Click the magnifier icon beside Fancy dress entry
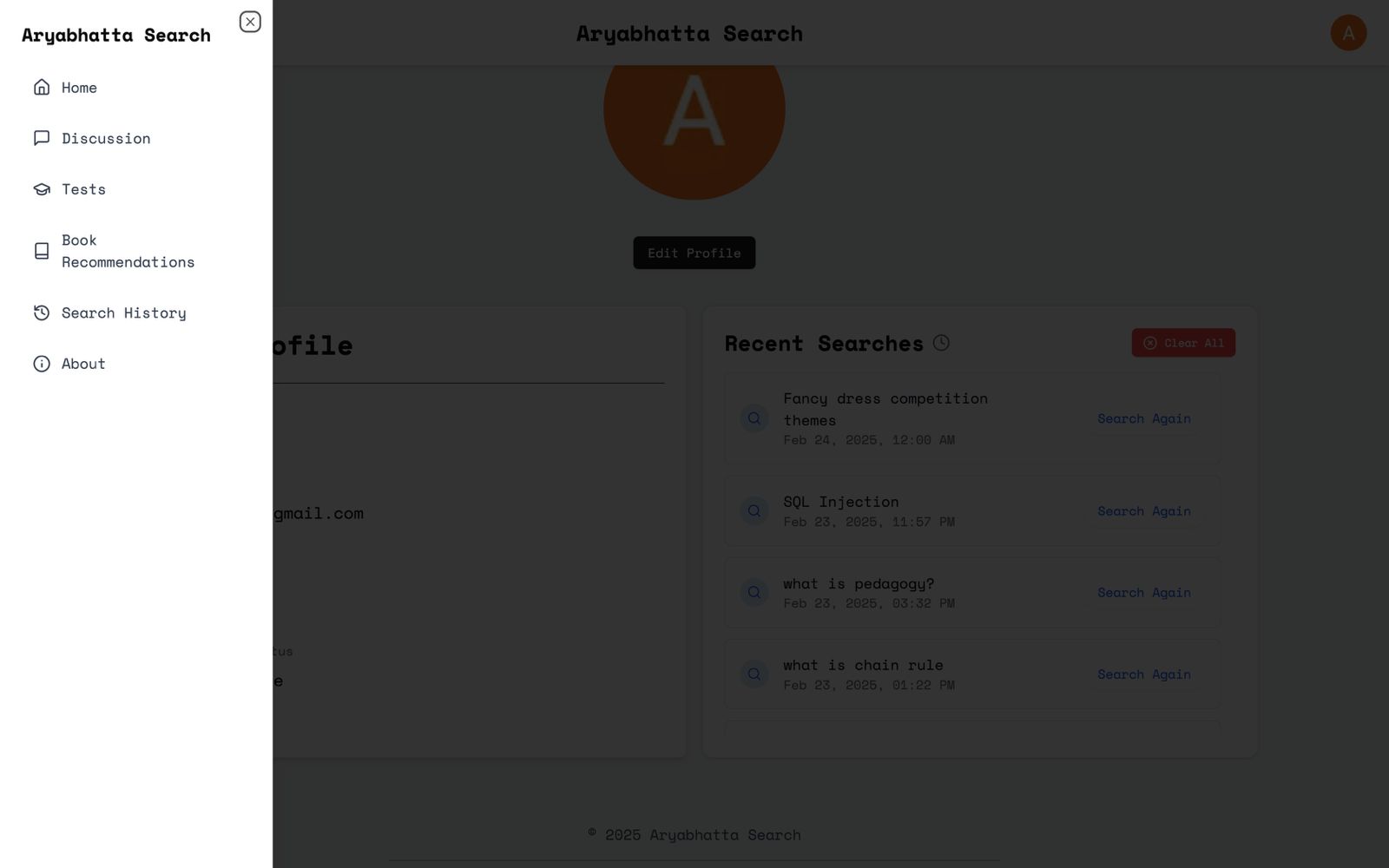This screenshot has height=868, width=1389. [x=754, y=418]
